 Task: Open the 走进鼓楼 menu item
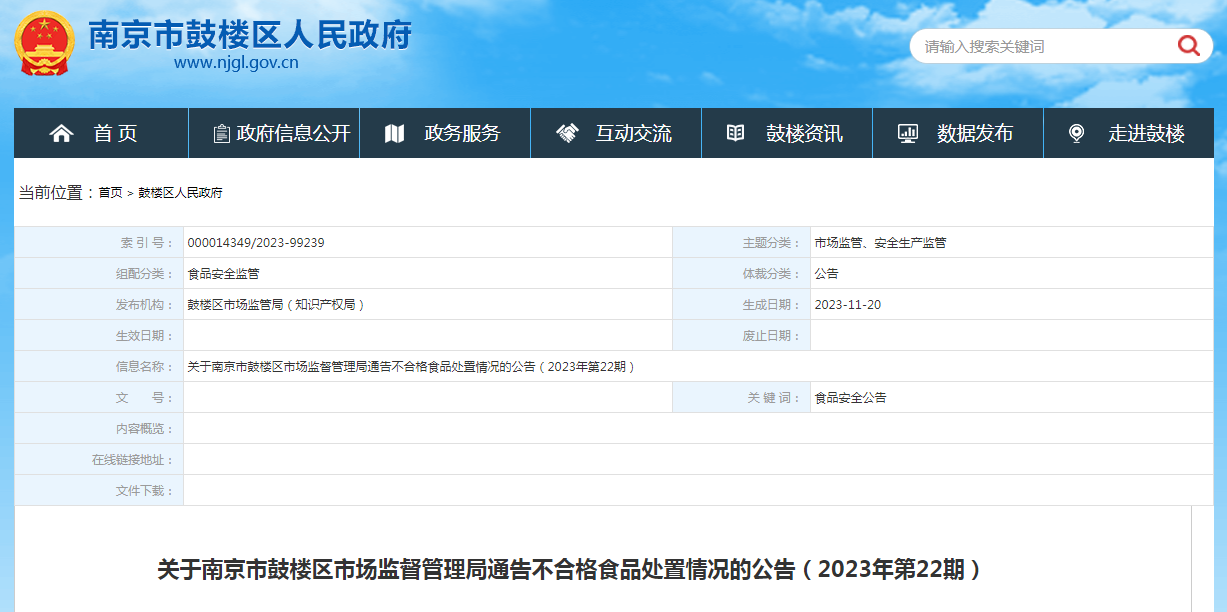(x=1146, y=133)
